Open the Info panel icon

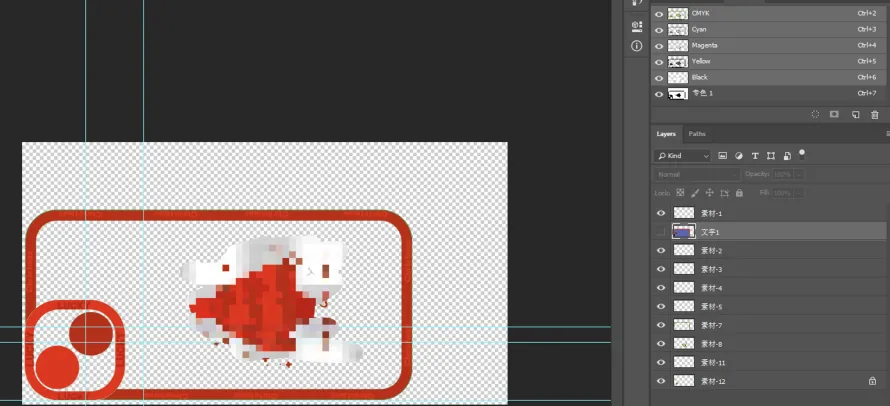(636, 46)
